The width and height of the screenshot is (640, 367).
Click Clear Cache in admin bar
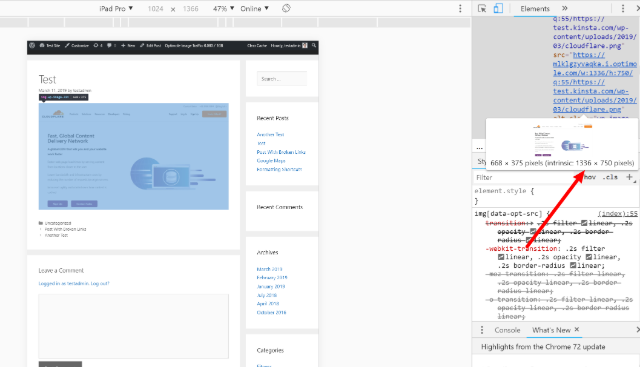[257, 45]
